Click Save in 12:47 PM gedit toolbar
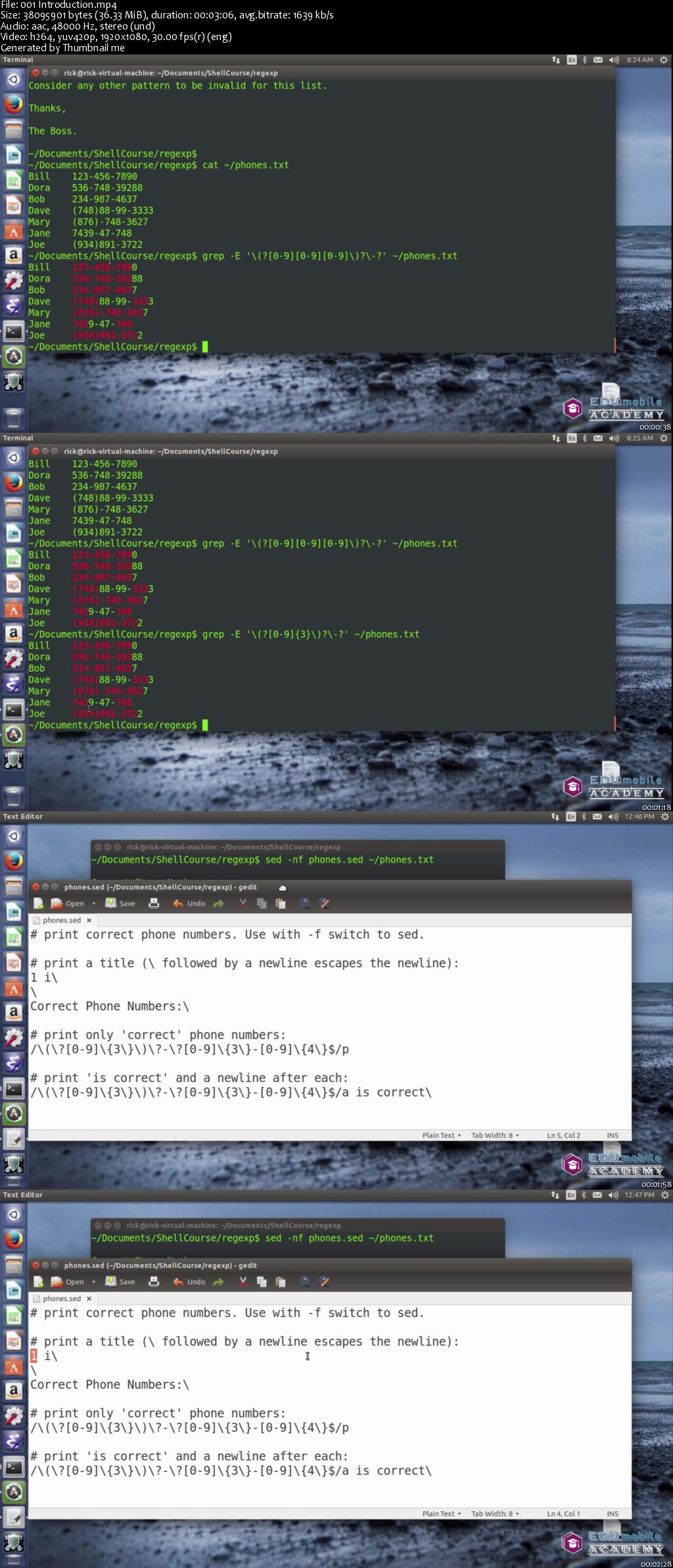 tap(120, 1282)
